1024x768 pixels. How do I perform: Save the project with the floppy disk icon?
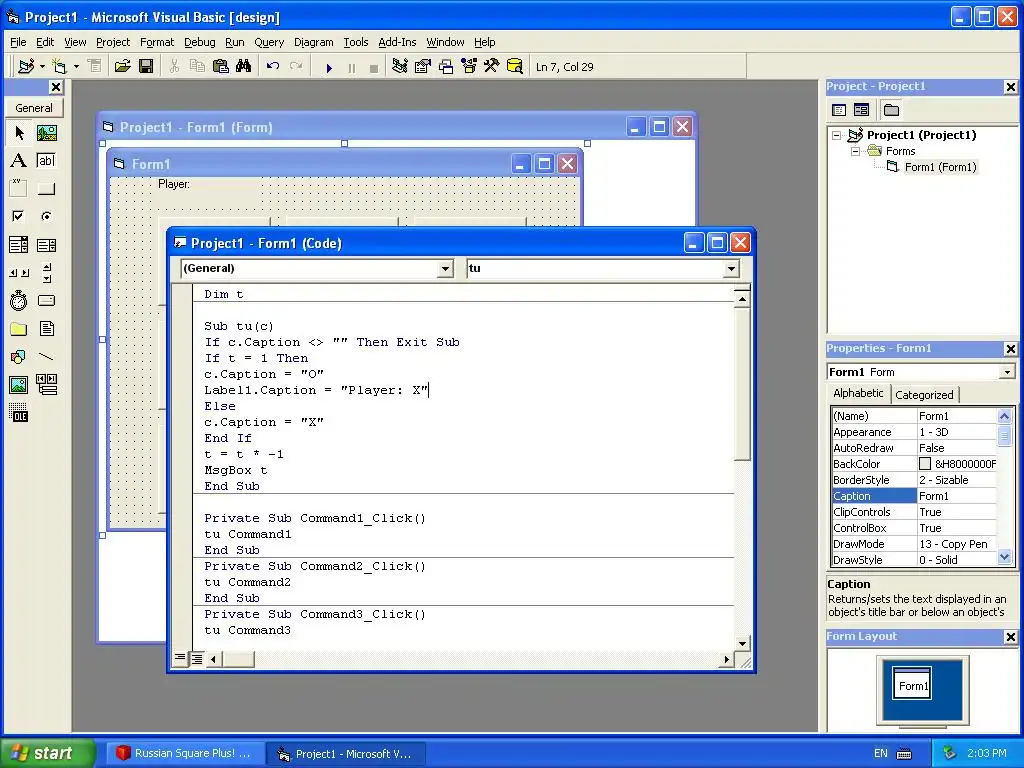146,67
